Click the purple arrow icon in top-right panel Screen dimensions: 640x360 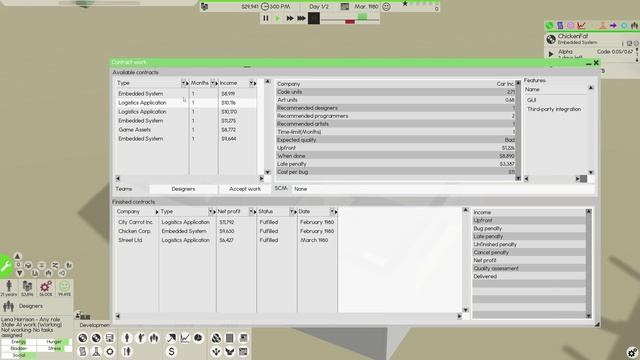tap(613, 25)
